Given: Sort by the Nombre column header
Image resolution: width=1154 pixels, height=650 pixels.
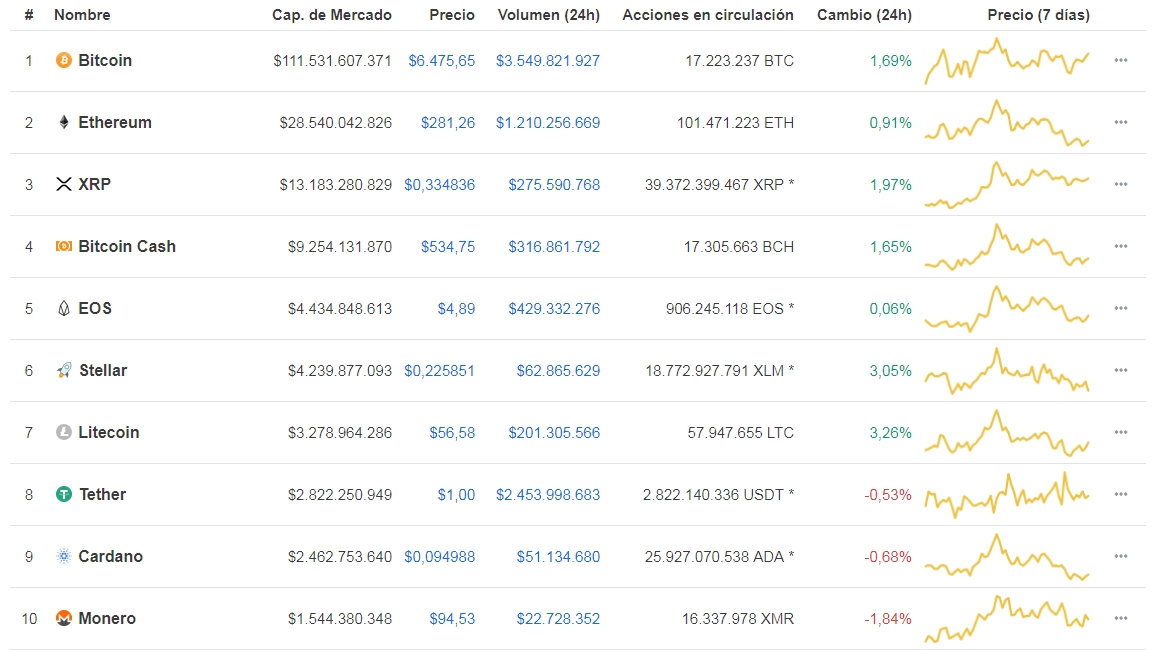Looking at the screenshot, I should (x=82, y=15).
